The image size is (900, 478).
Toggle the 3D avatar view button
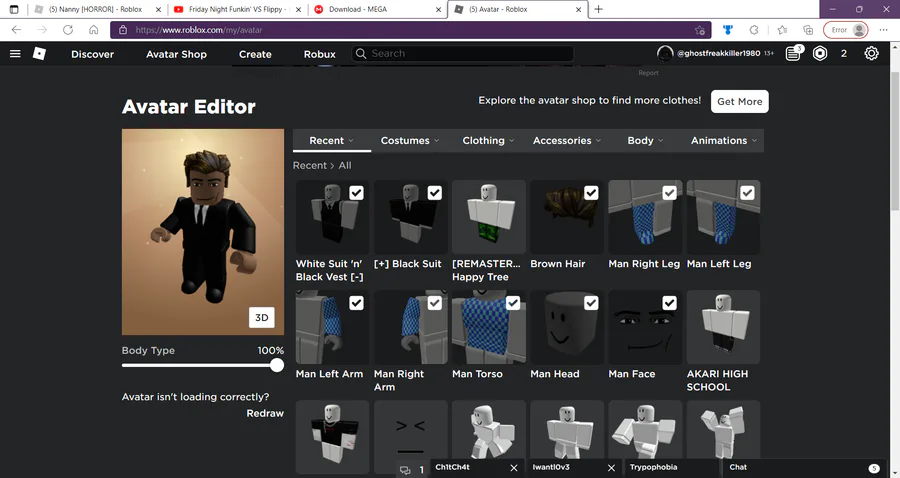click(x=261, y=317)
